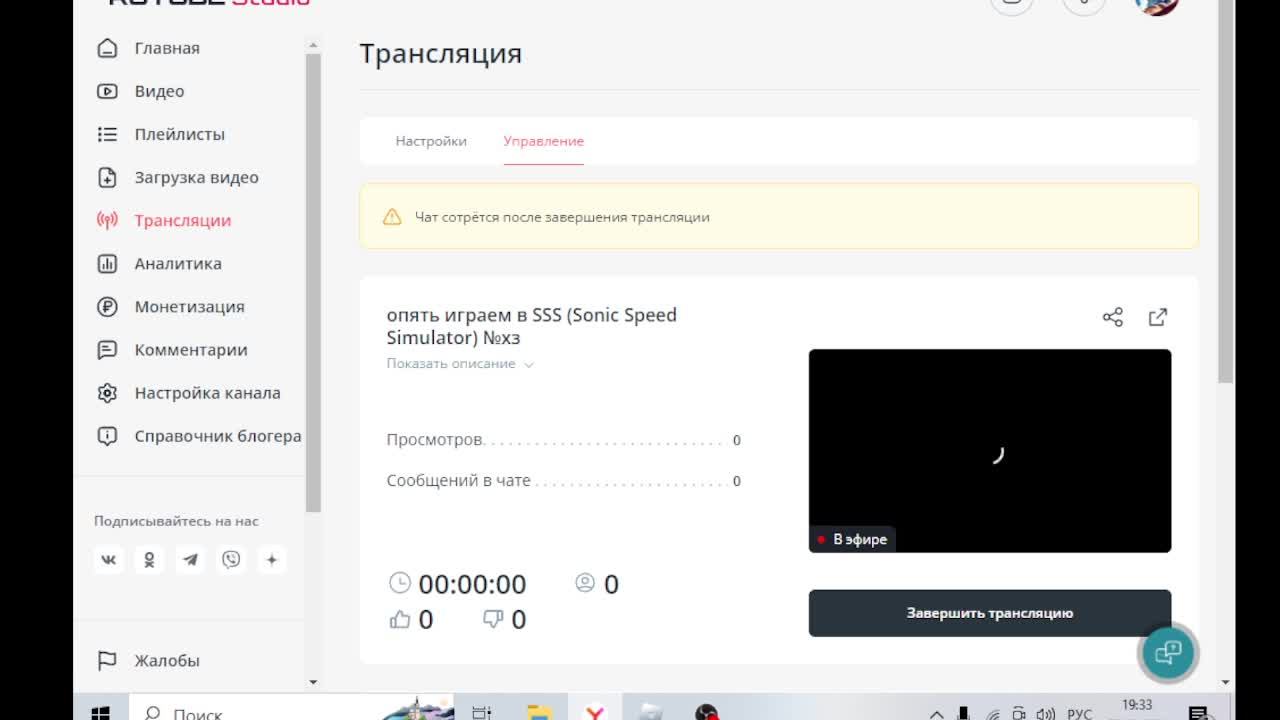The width and height of the screenshot is (1280, 720).
Task: Click the Видео sidebar icon
Action: point(107,91)
